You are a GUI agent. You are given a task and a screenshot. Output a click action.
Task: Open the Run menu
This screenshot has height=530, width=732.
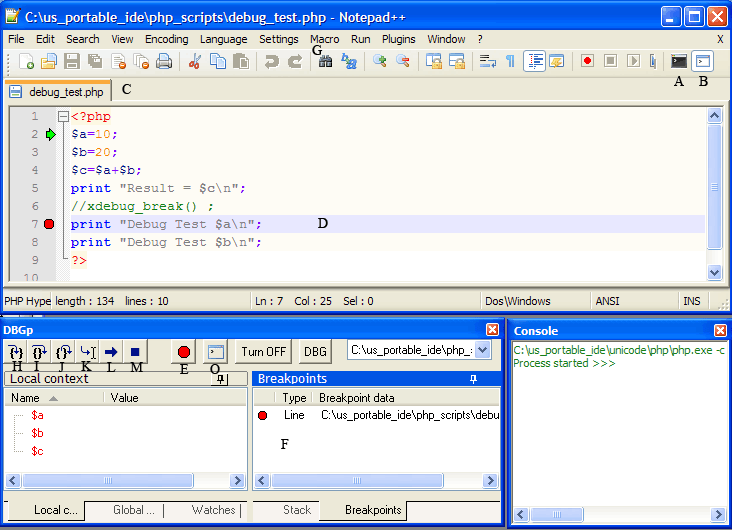coord(360,39)
